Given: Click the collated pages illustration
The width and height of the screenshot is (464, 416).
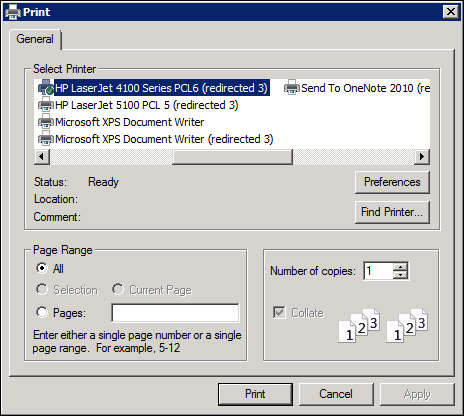Looking at the screenshot, I should click(383, 325).
